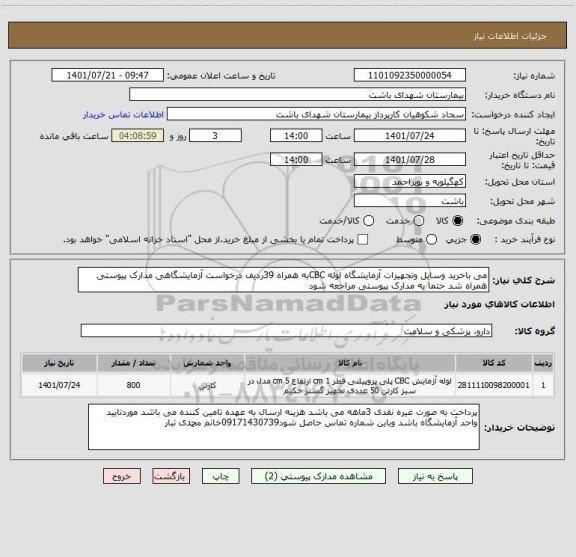This screenshot has width=576, height=557.
Task: Click the مشاهده مدارک پیوستی (2) button
Action: point(318,476)
